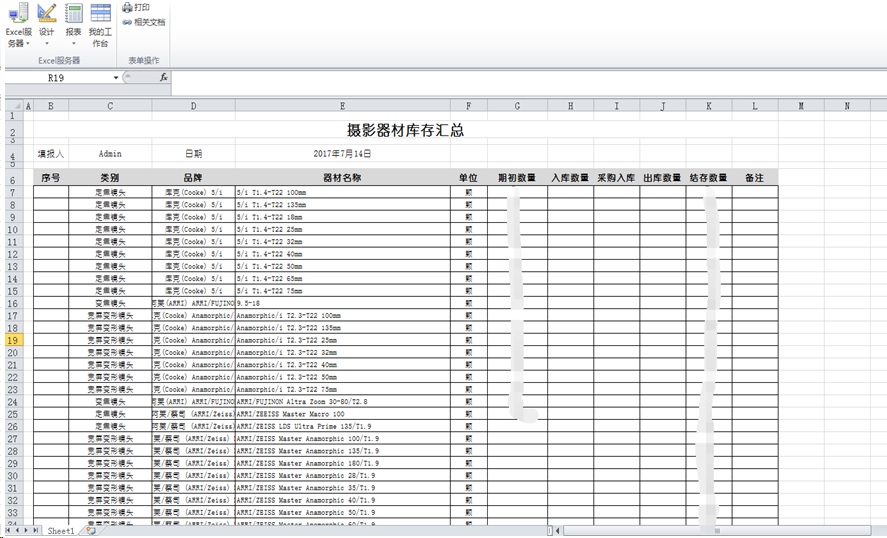Switch to the Sheet1 tab
Viewport: 887px width, 538px height.
(x=61, y=531)
